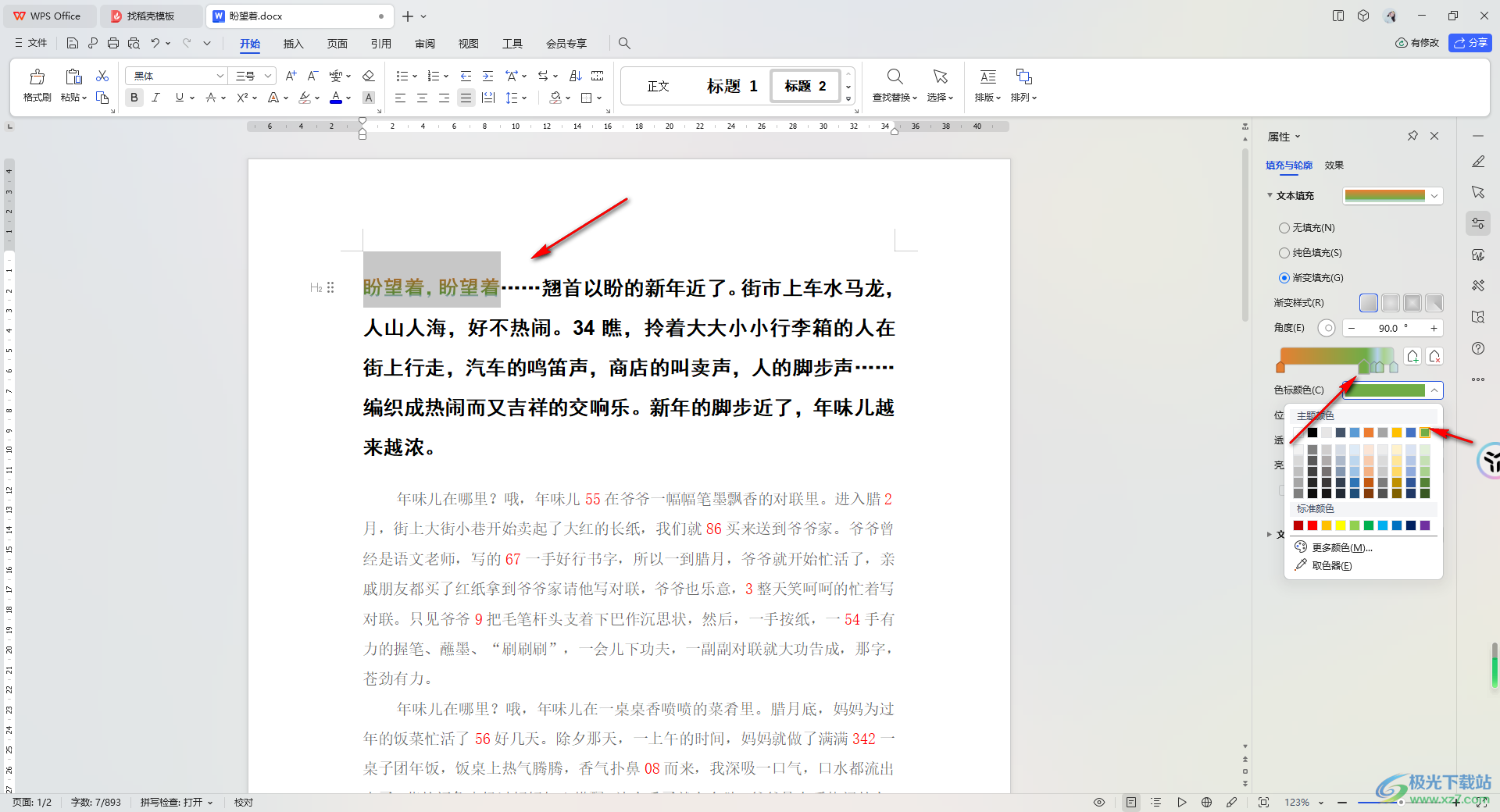
Task: Align text to the left
Action: (400, 98)
